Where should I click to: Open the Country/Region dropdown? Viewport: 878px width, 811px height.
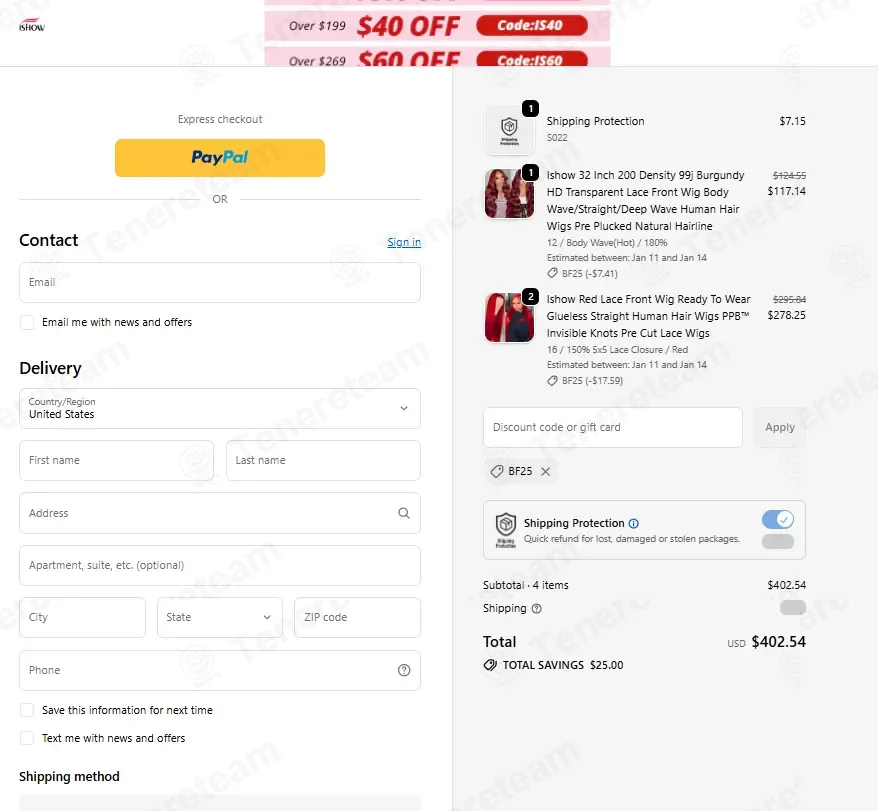tap(220, 408)
